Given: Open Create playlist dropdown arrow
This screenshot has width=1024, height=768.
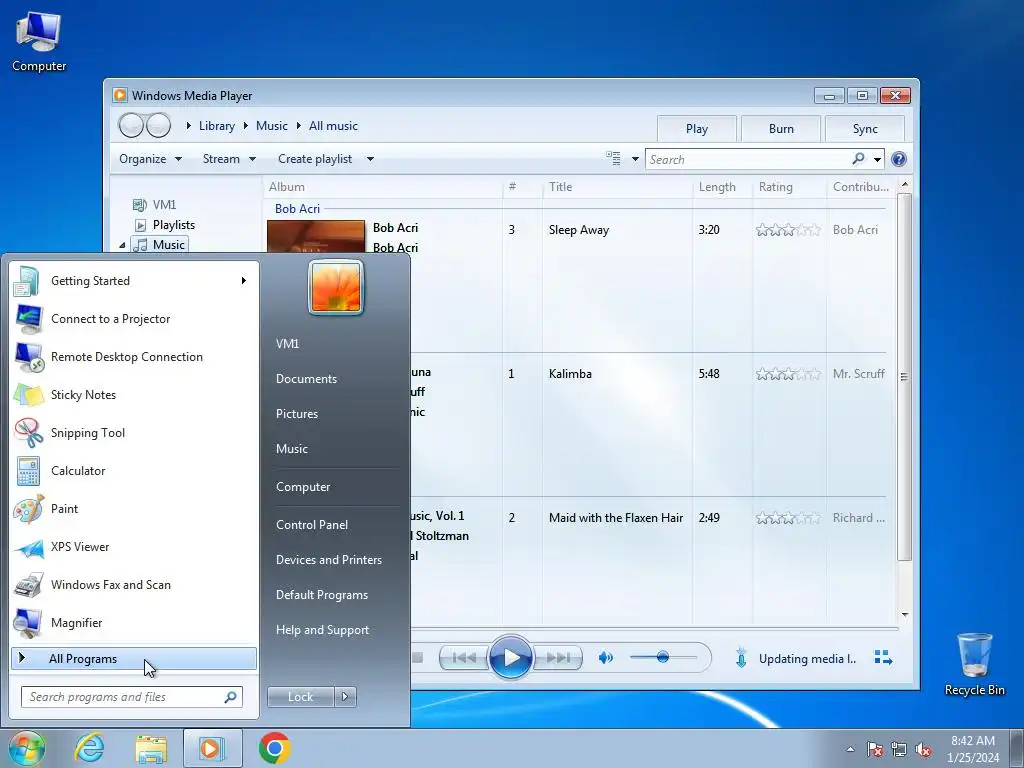Looking at the screenshot, I should 370,159.
